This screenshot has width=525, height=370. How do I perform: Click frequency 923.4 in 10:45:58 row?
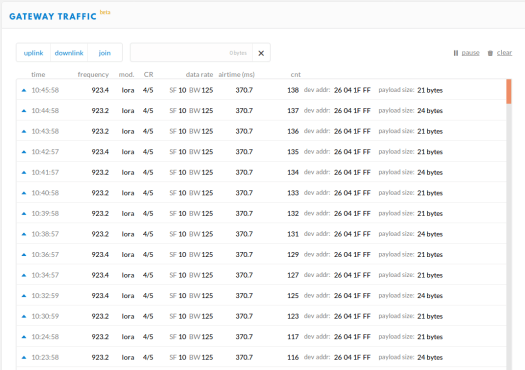point(100,90)
